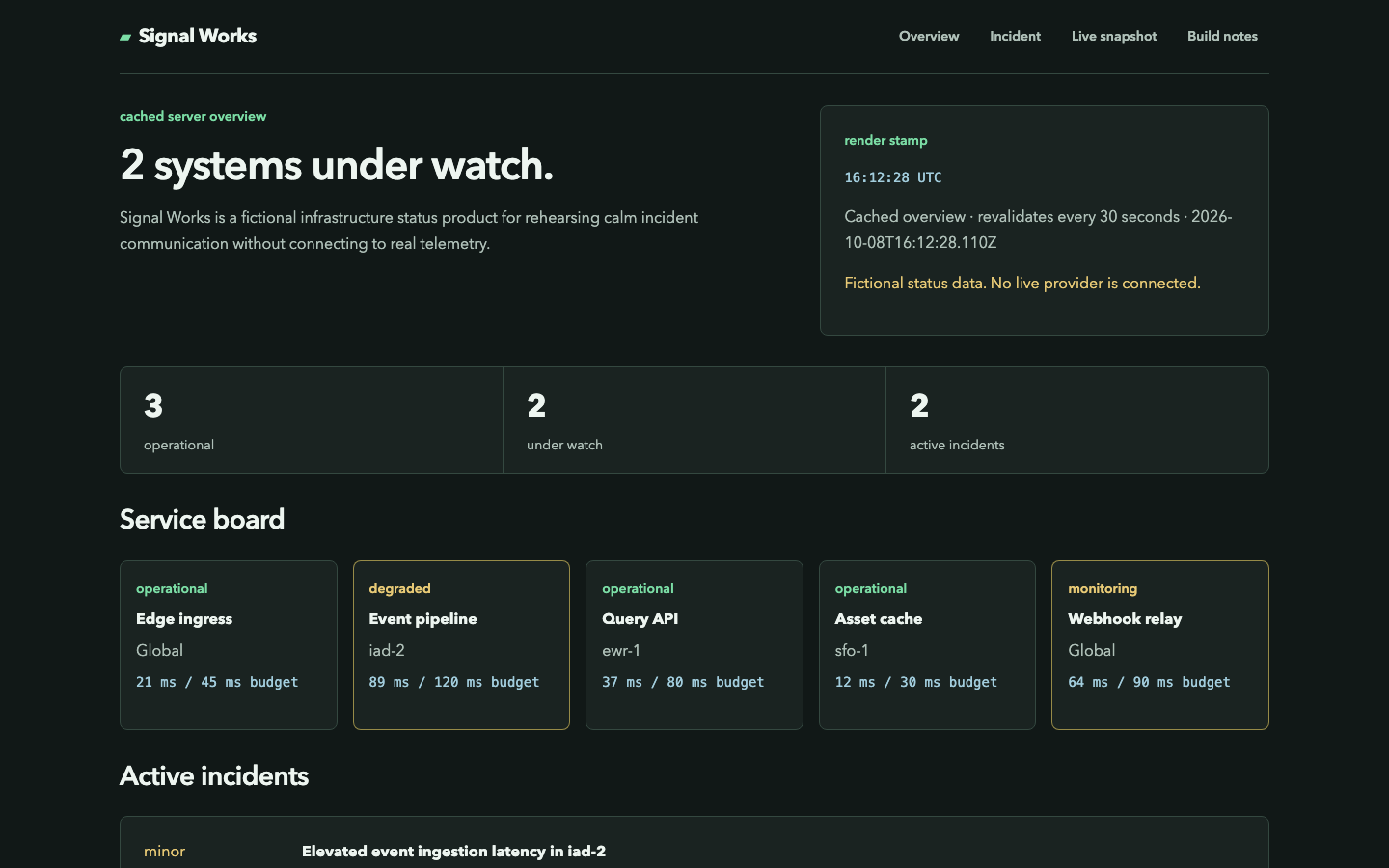Click the 'Active incidents' heading
This screenshot has width=1389, height=868.
(214, 775)
